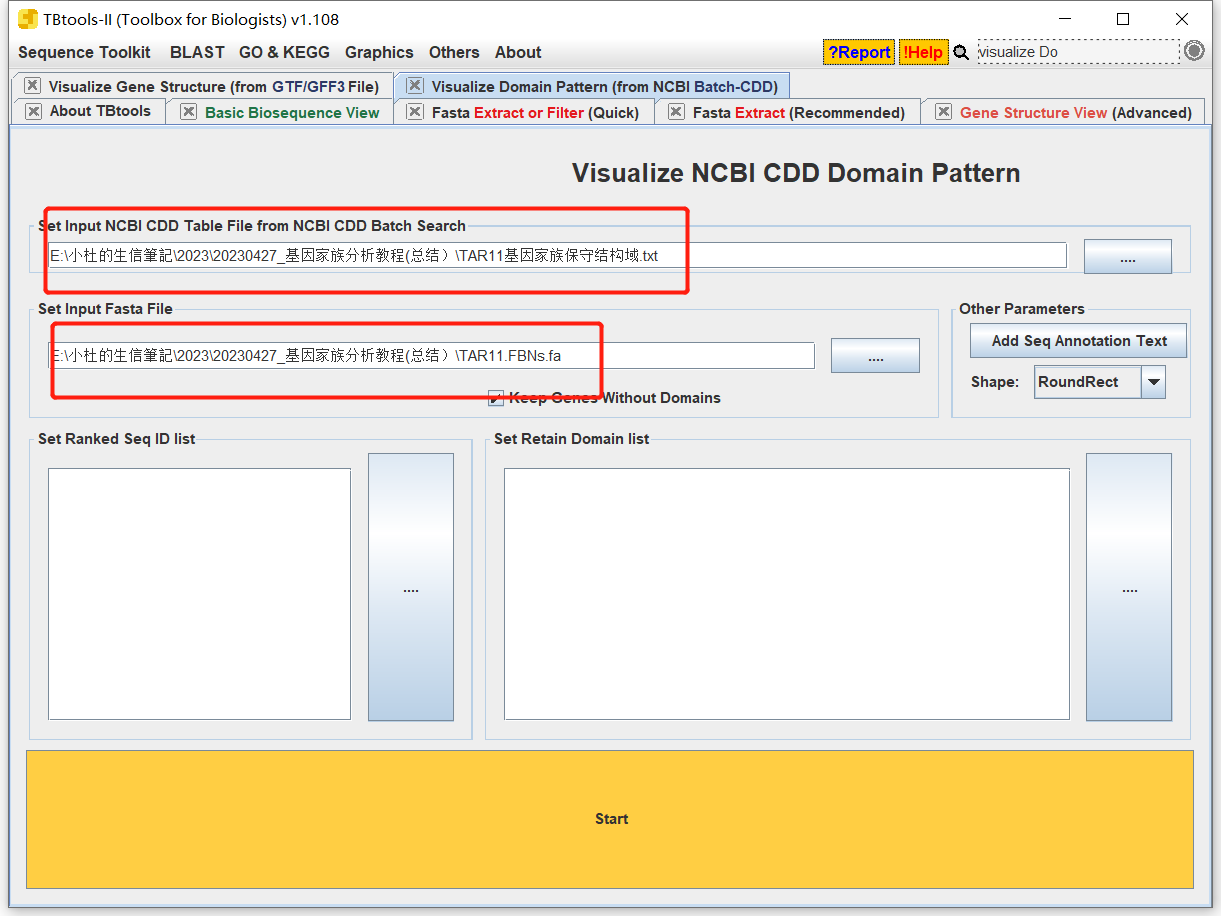1221x916 pixels.
Task: Click the input Fasta file path field
Action: tap(432, 355)
